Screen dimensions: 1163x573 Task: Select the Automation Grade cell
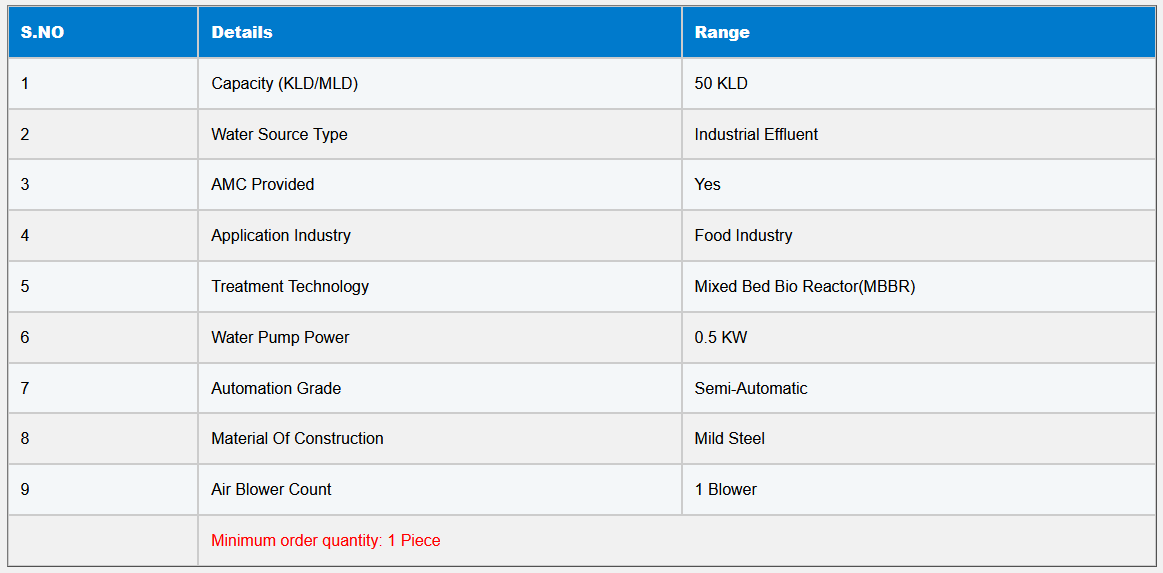[x=276, y=388]
